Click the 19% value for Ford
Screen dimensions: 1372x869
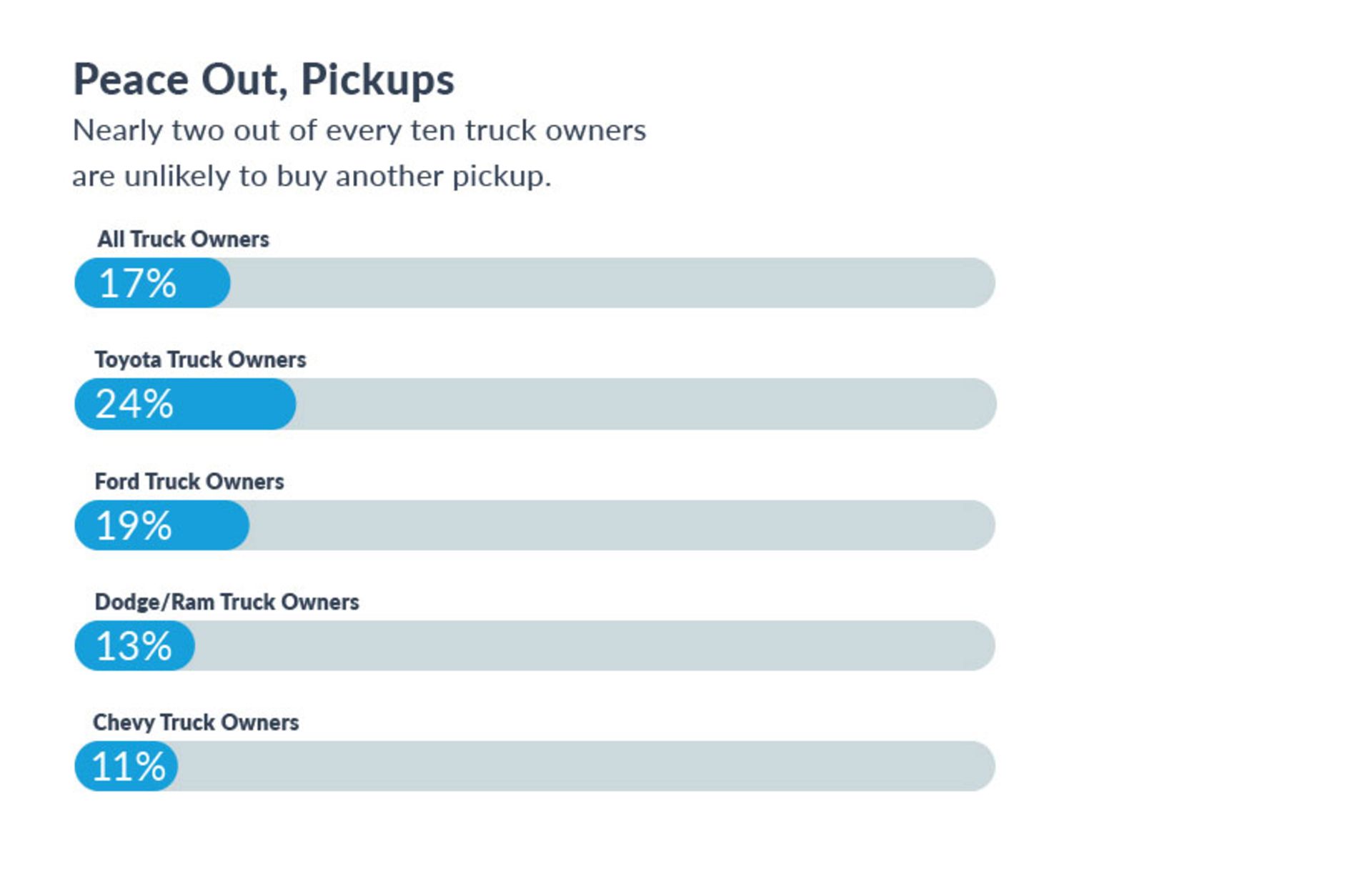tap(134, 525)
